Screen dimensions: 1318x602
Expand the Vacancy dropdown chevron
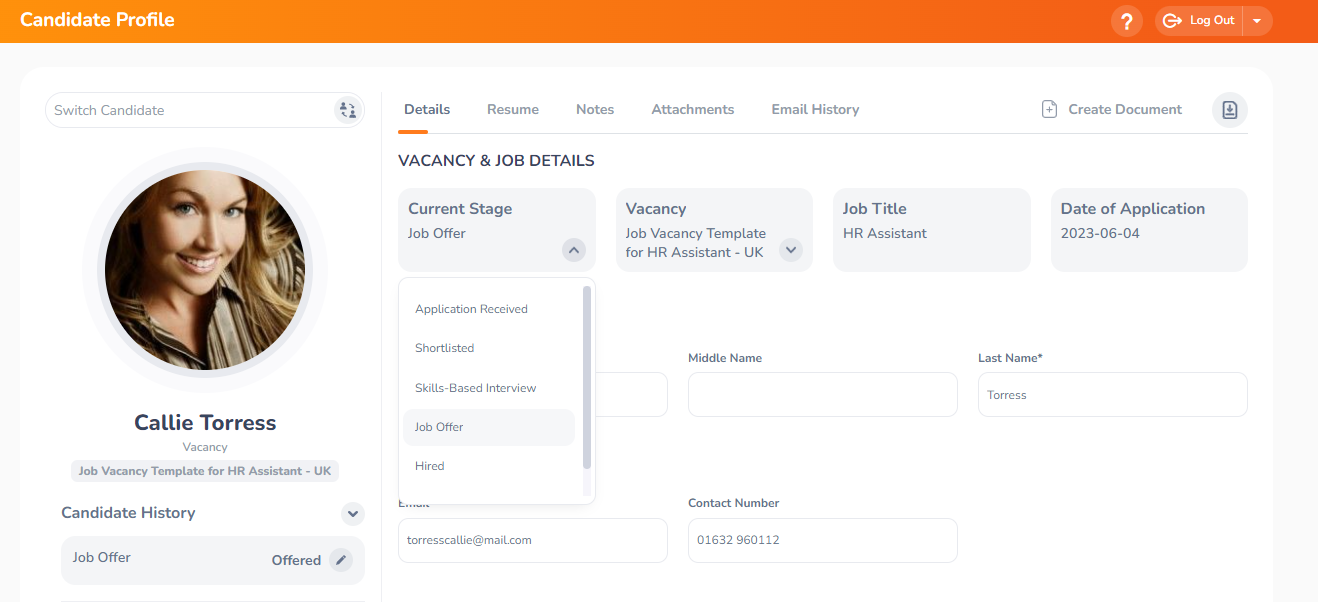pyautogui.click(x=791, y=250)
